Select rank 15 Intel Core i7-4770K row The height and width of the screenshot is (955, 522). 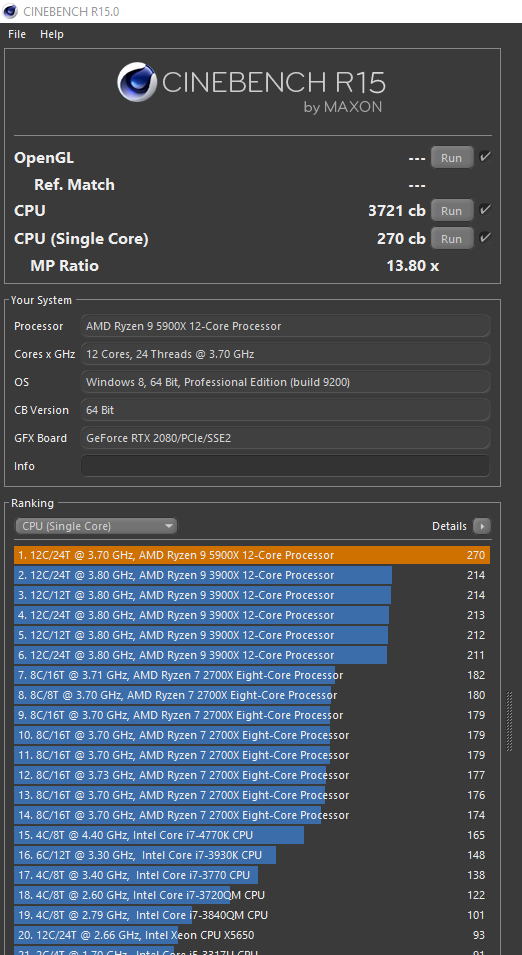252,835
